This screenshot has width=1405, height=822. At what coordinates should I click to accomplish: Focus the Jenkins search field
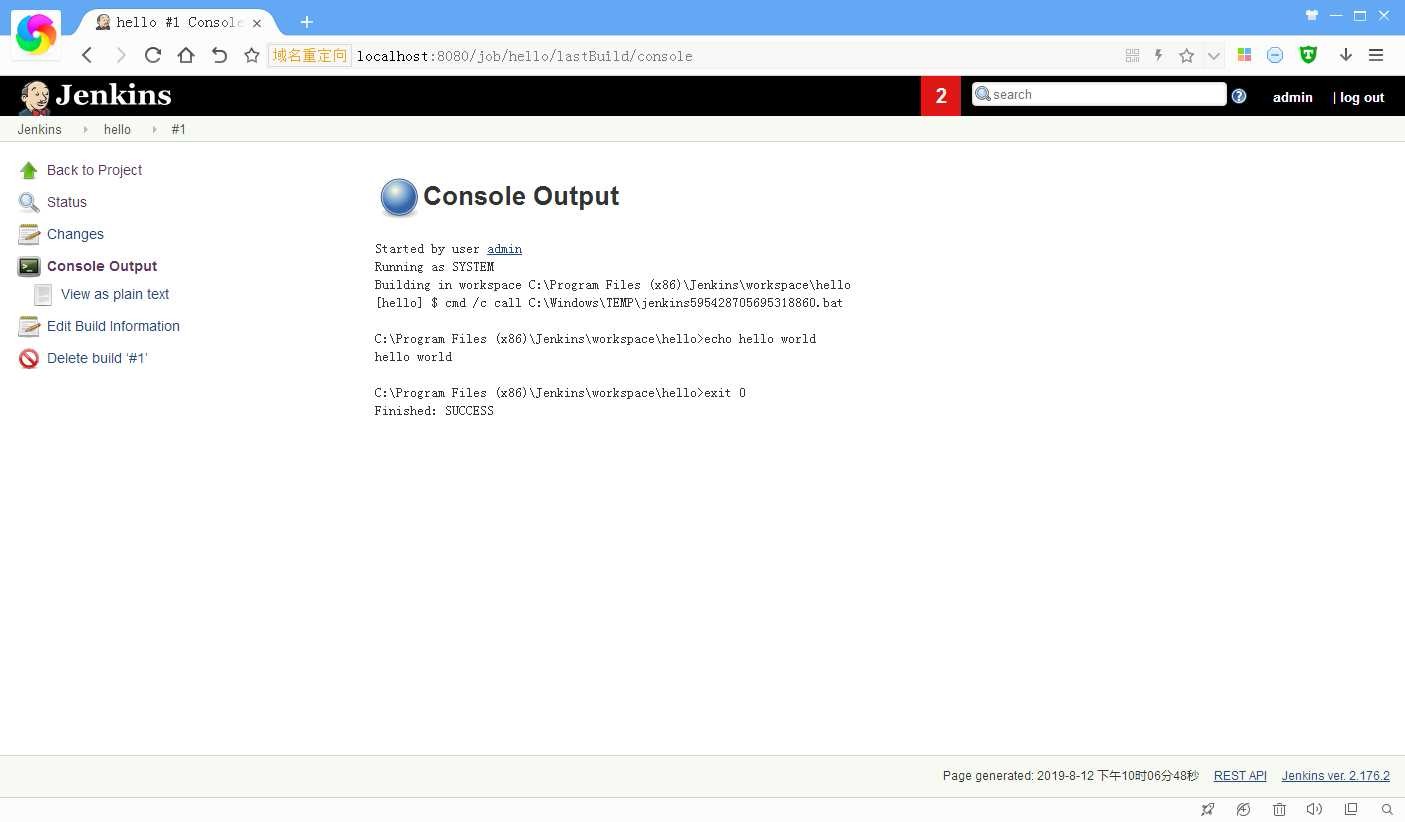coord(1099,94)
